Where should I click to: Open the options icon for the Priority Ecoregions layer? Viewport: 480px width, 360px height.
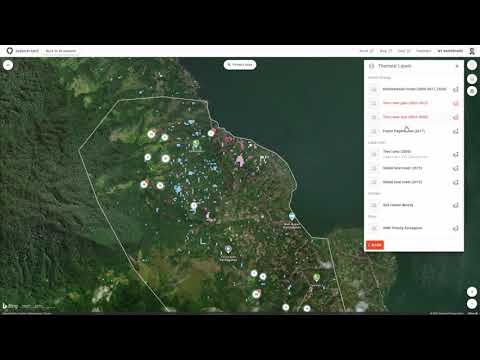tap(456, 228)
